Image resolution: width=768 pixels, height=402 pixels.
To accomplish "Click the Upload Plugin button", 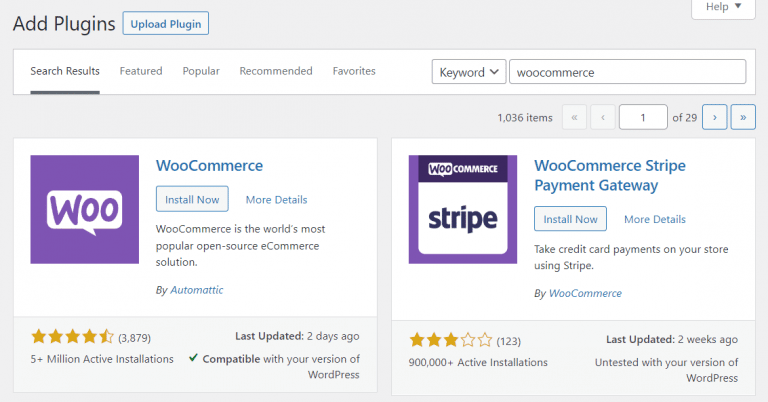I will pos(166,24).
